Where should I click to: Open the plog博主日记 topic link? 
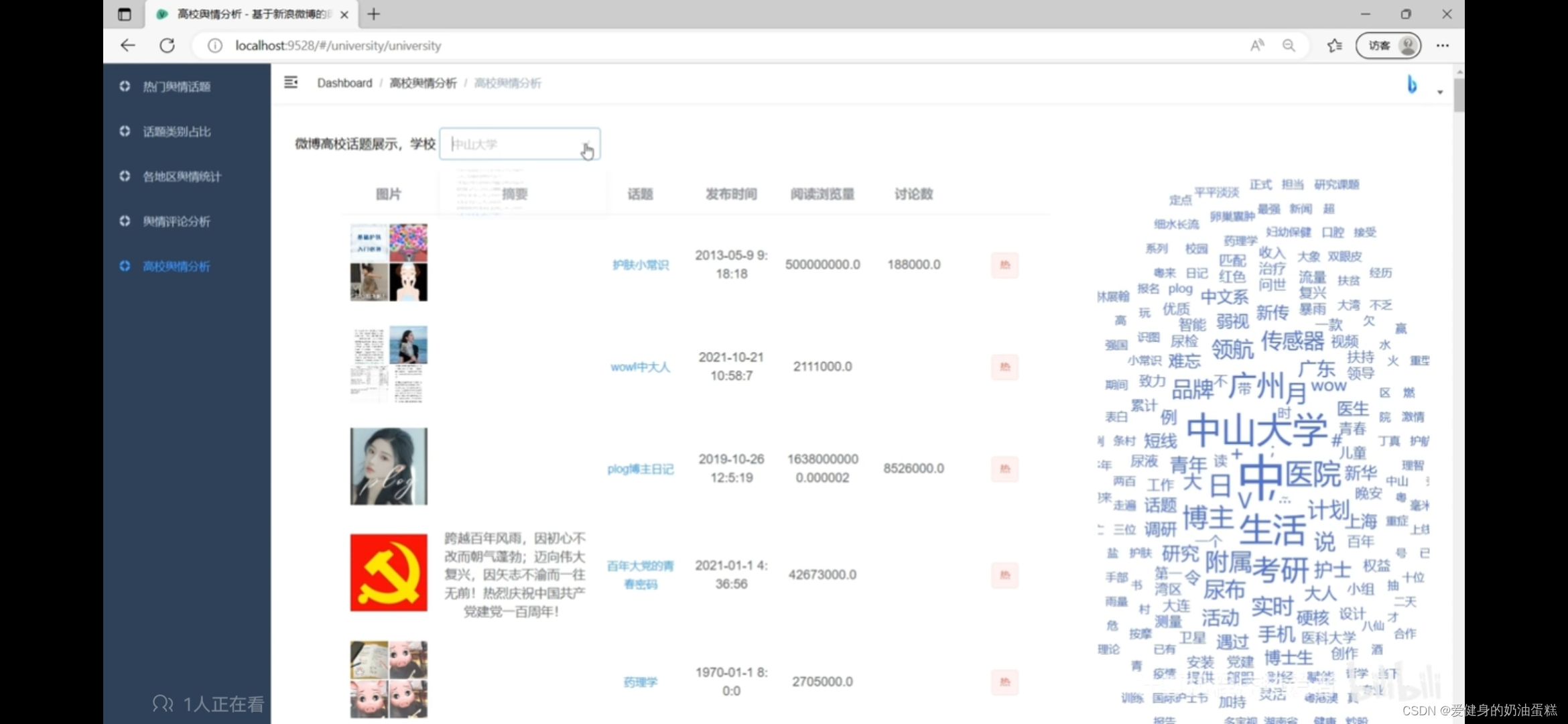tap(640, 469)
